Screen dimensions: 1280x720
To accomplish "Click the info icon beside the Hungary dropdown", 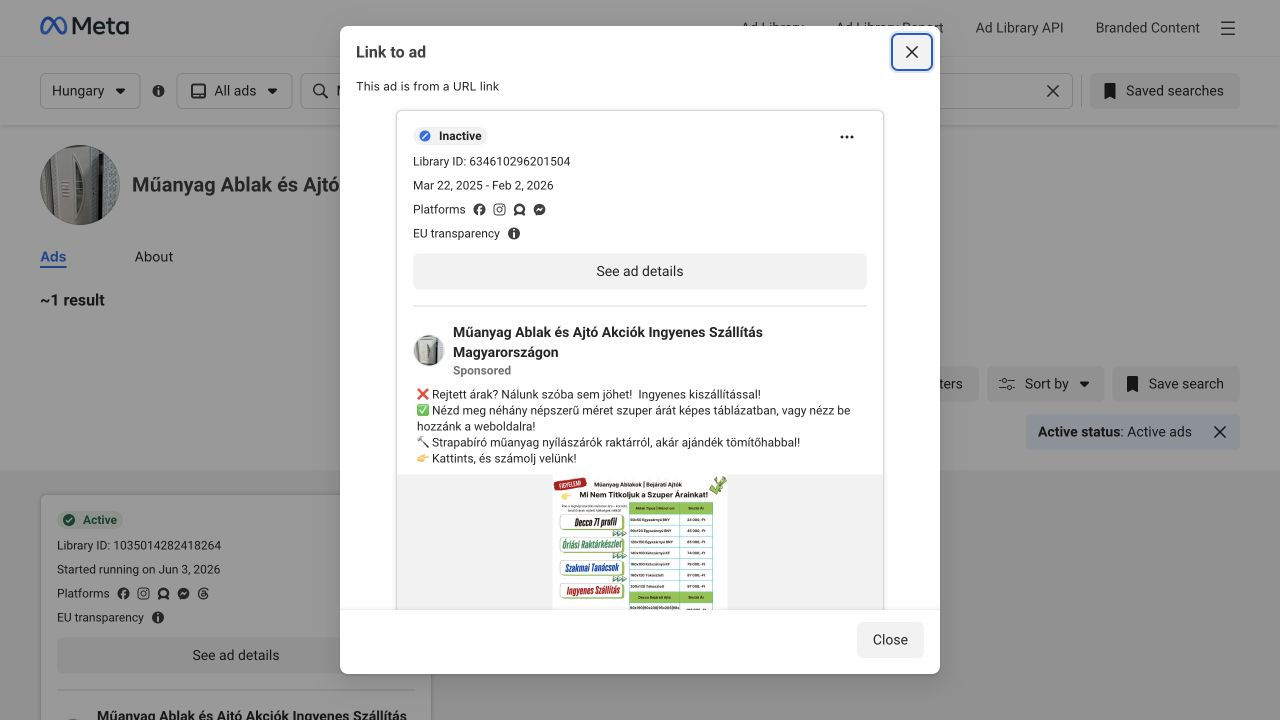I will click(158, 91).
